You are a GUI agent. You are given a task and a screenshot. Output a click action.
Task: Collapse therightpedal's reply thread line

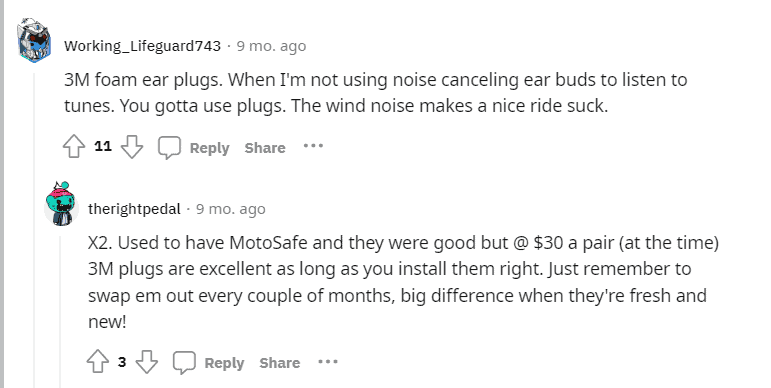click(61, 312)
